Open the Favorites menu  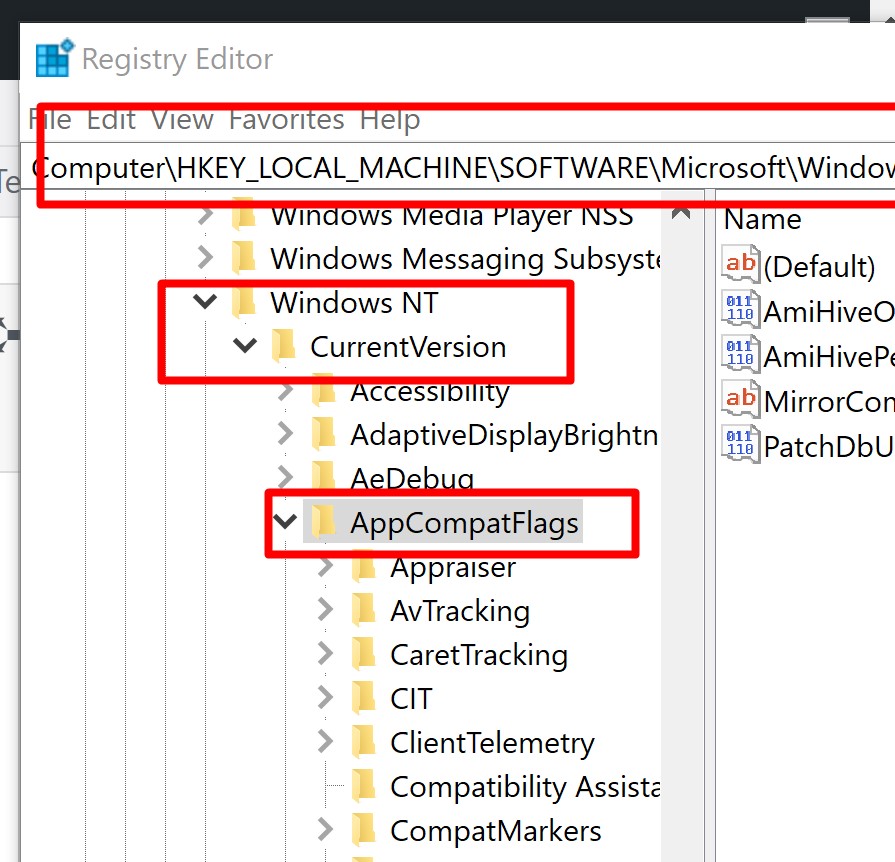tap(286, 119)
